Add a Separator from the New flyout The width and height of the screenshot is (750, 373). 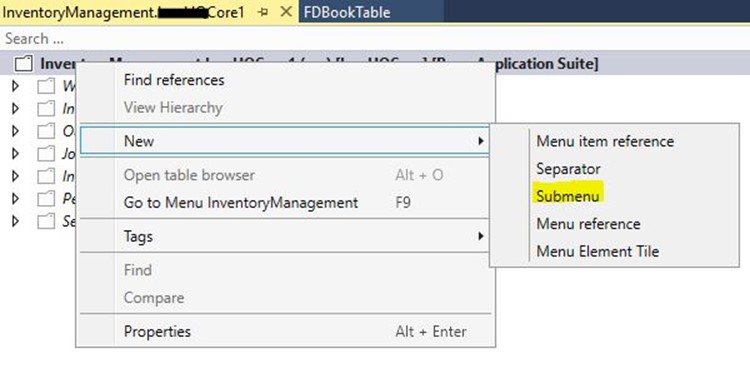coord(568,169)
